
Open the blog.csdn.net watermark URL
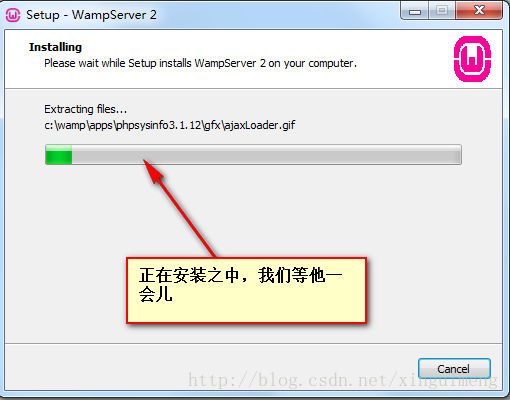[343, 380]
